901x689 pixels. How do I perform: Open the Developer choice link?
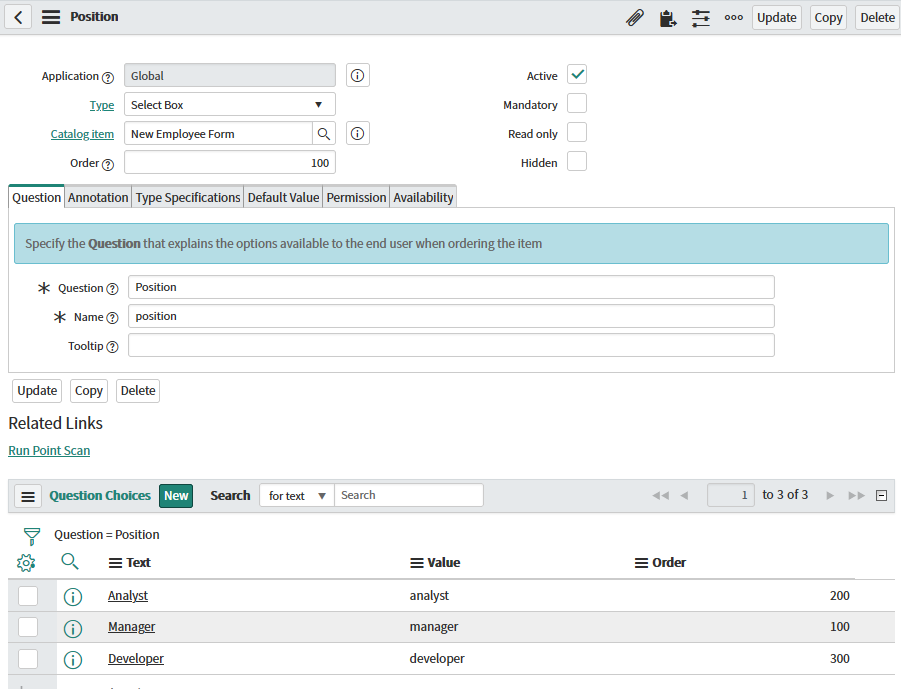coord(136,659)
